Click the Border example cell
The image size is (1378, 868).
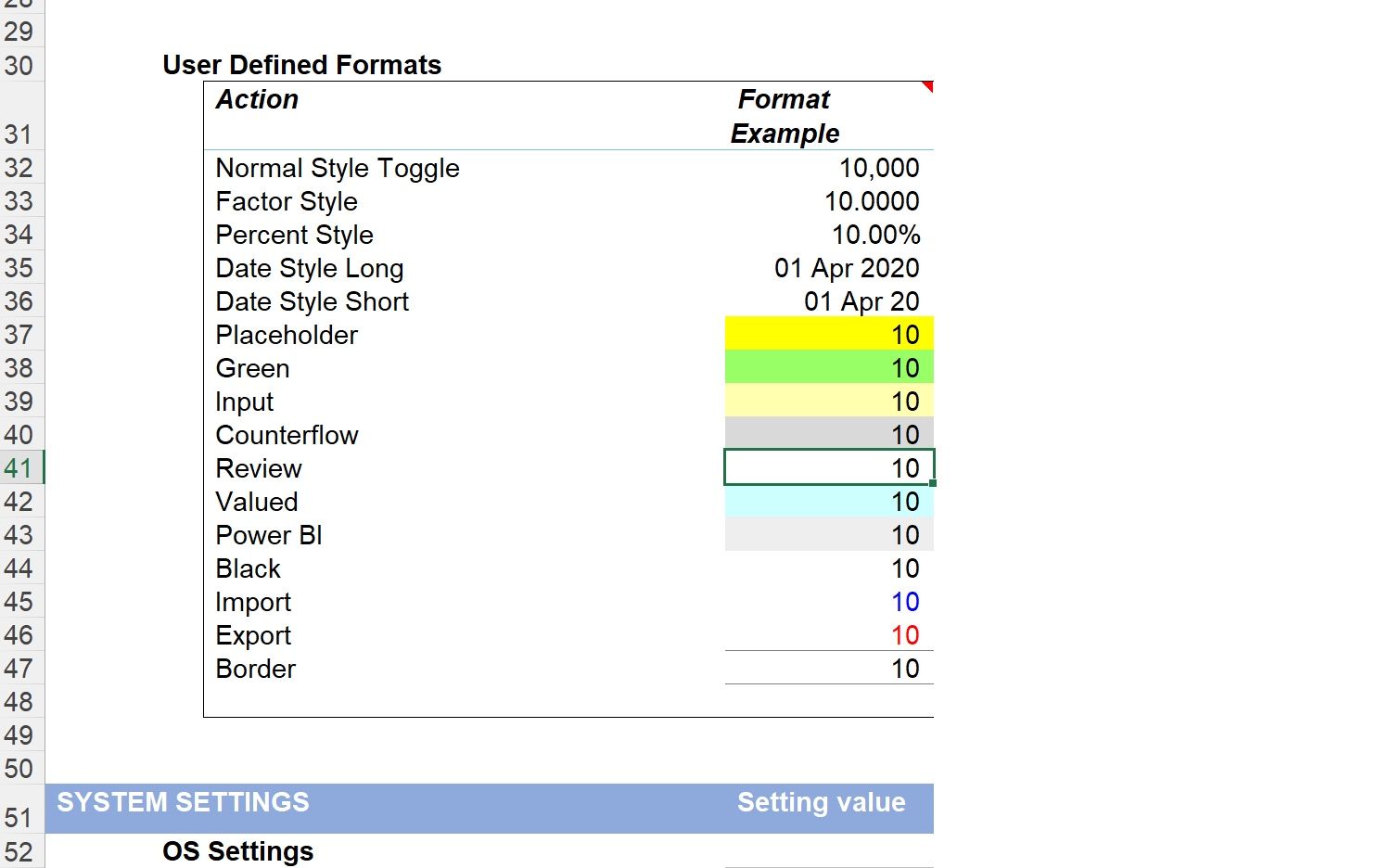(x=828, y=669)
